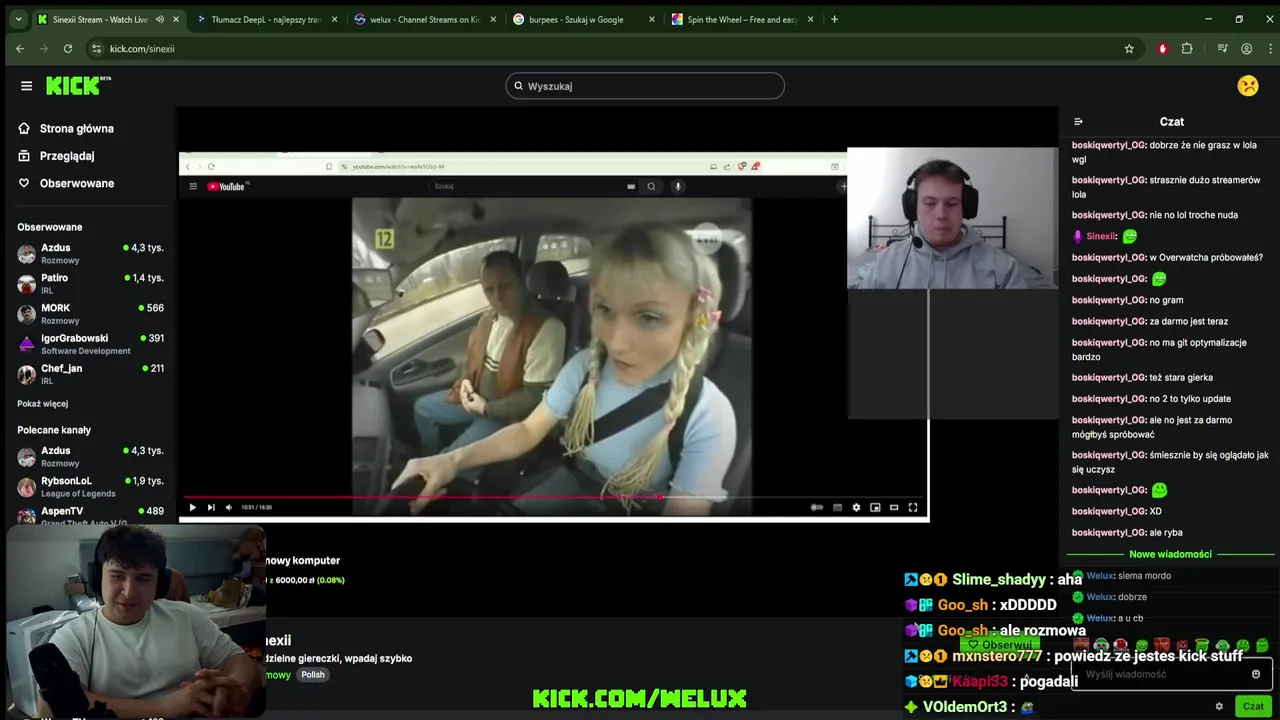Image resolution: width=1280 pixels, height=720 pixels.
Task: Click the Kick logo
Action: click(78, 86)
